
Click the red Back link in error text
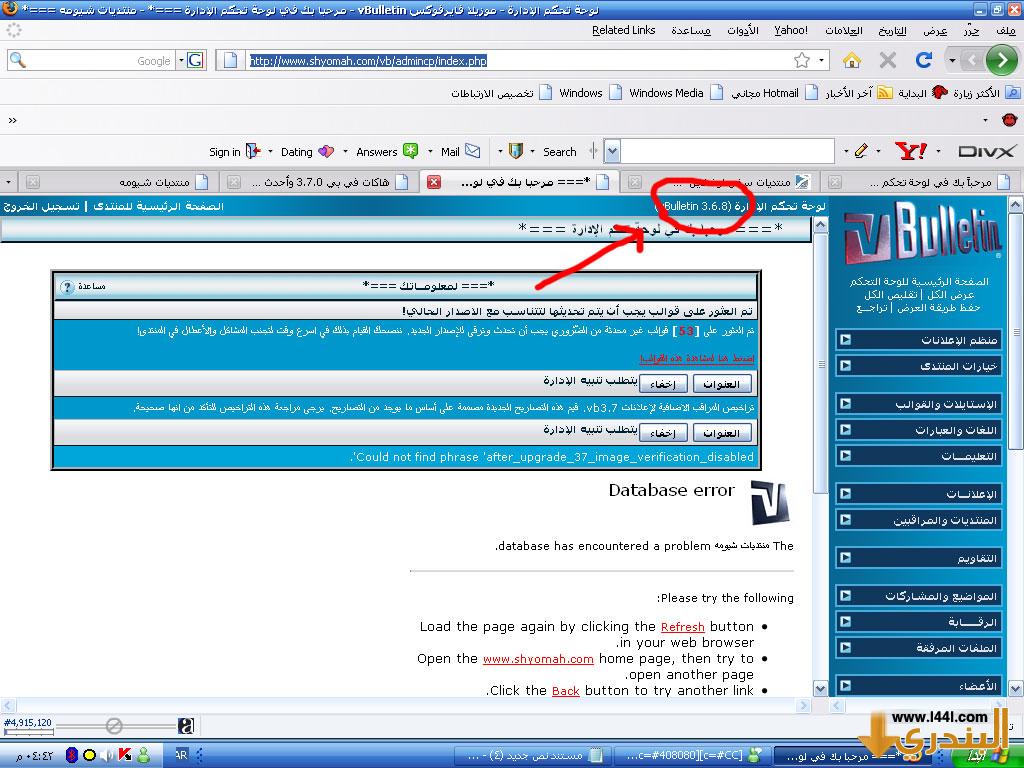coord(566,691)
